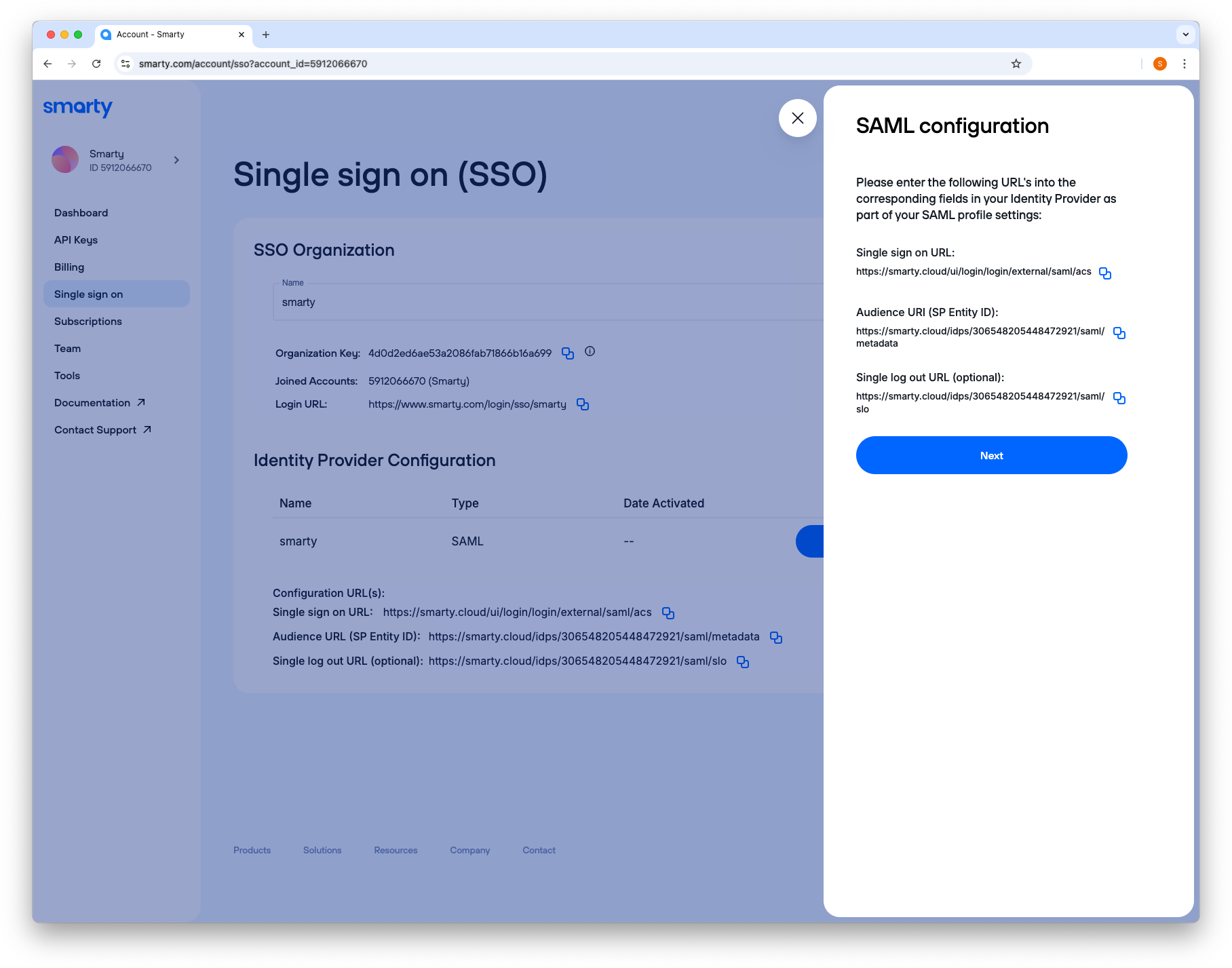Open the Documentation external link
Screen dimensions: 1232x968
coord(99,403)
